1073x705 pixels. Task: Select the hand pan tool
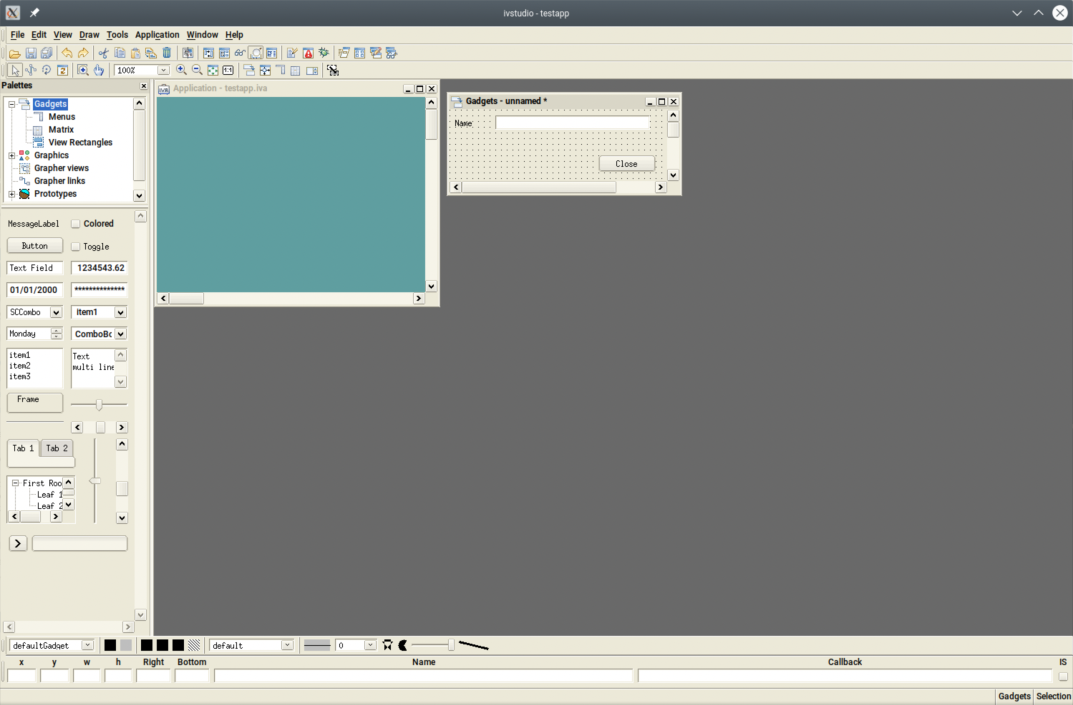pos(99,71)
